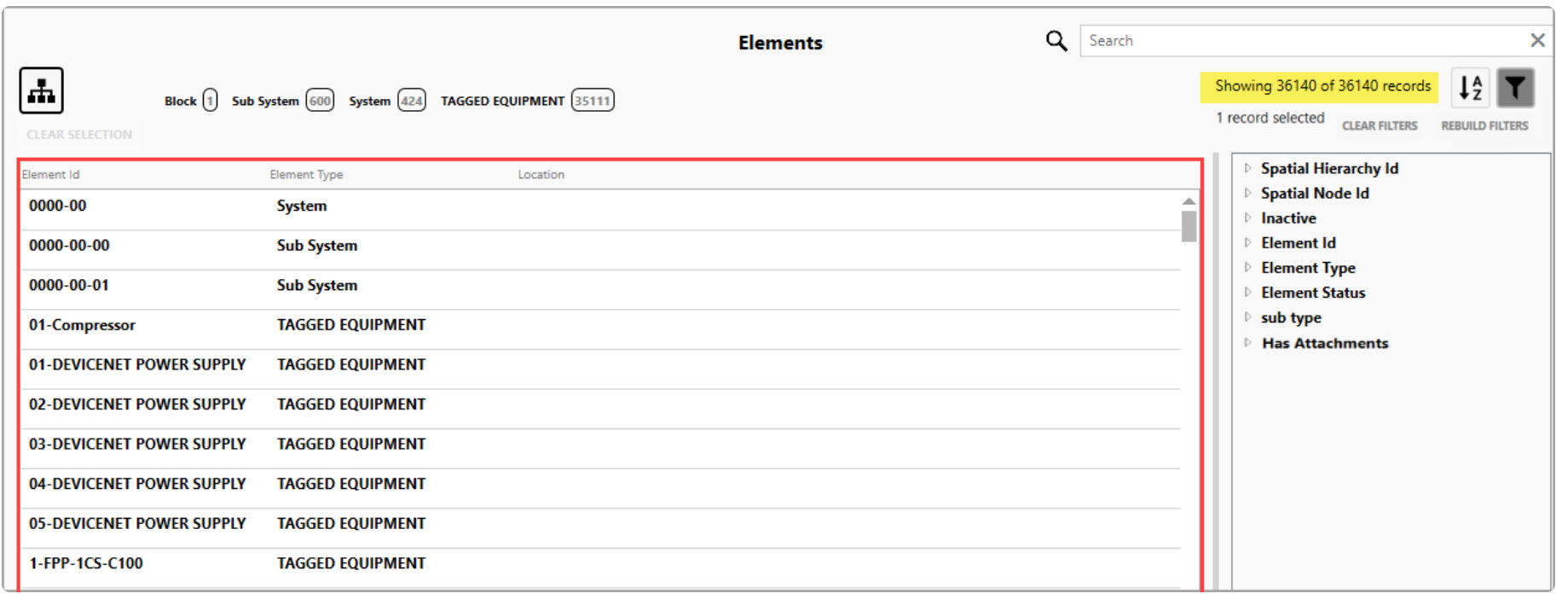The image size is (1568, 605).
Task: Click the Location column header
Action: pos(541,174)
